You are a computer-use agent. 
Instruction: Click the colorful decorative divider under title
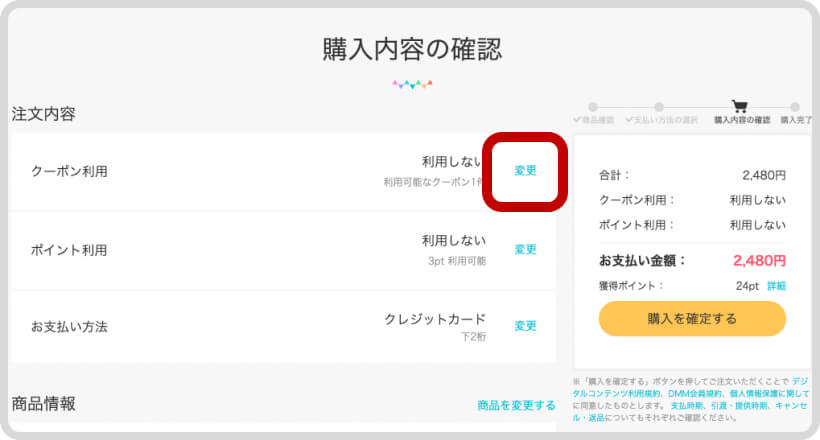(x=412, y=85)
